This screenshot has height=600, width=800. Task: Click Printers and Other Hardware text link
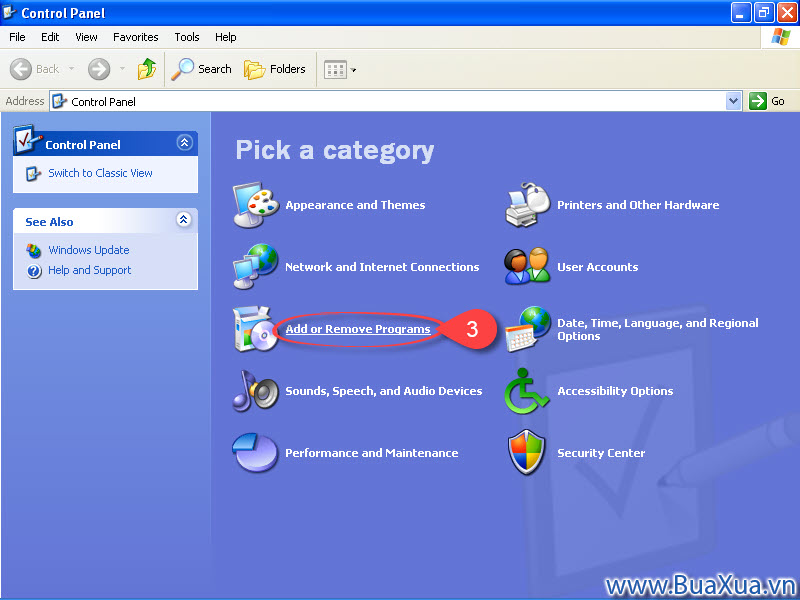tap(638, 205)
